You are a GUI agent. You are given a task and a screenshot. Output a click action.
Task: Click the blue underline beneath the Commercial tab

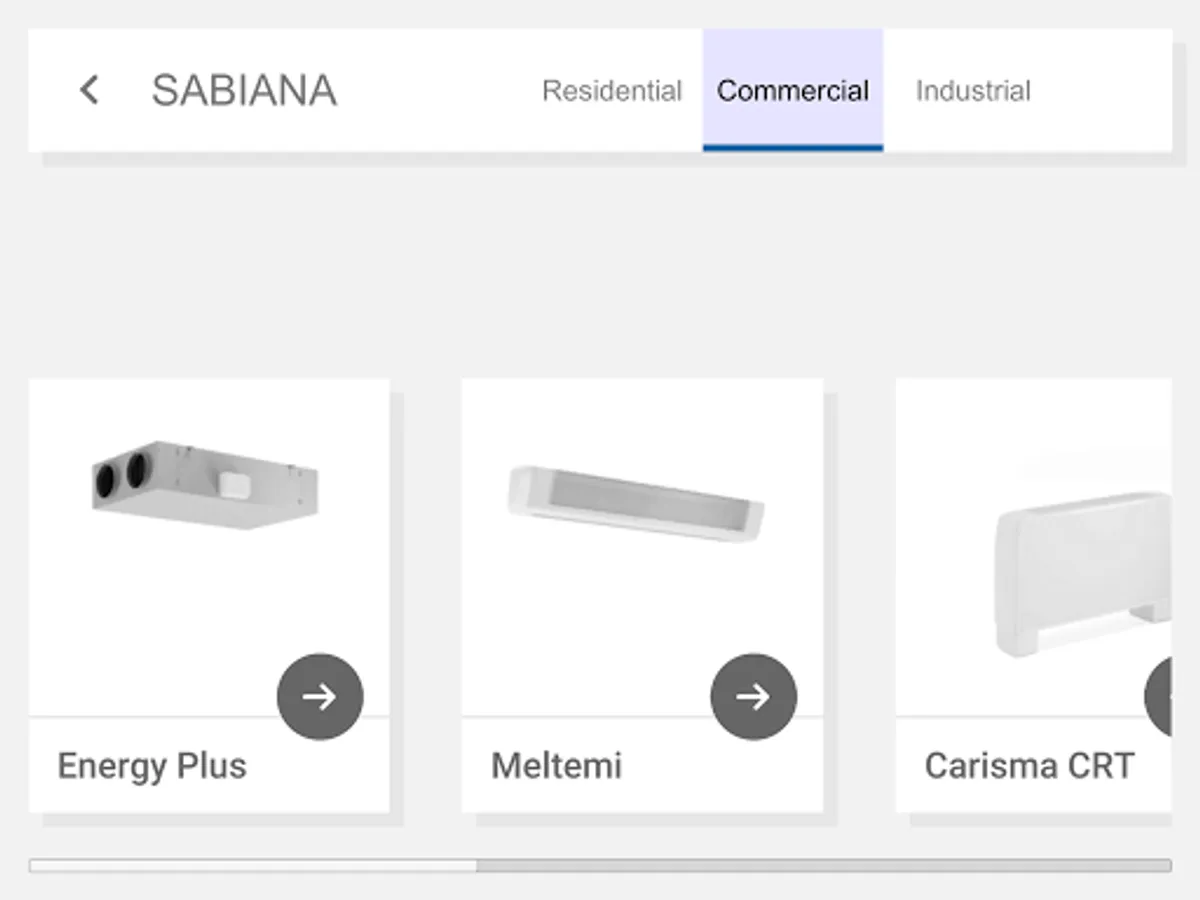[x=793, y=148]
